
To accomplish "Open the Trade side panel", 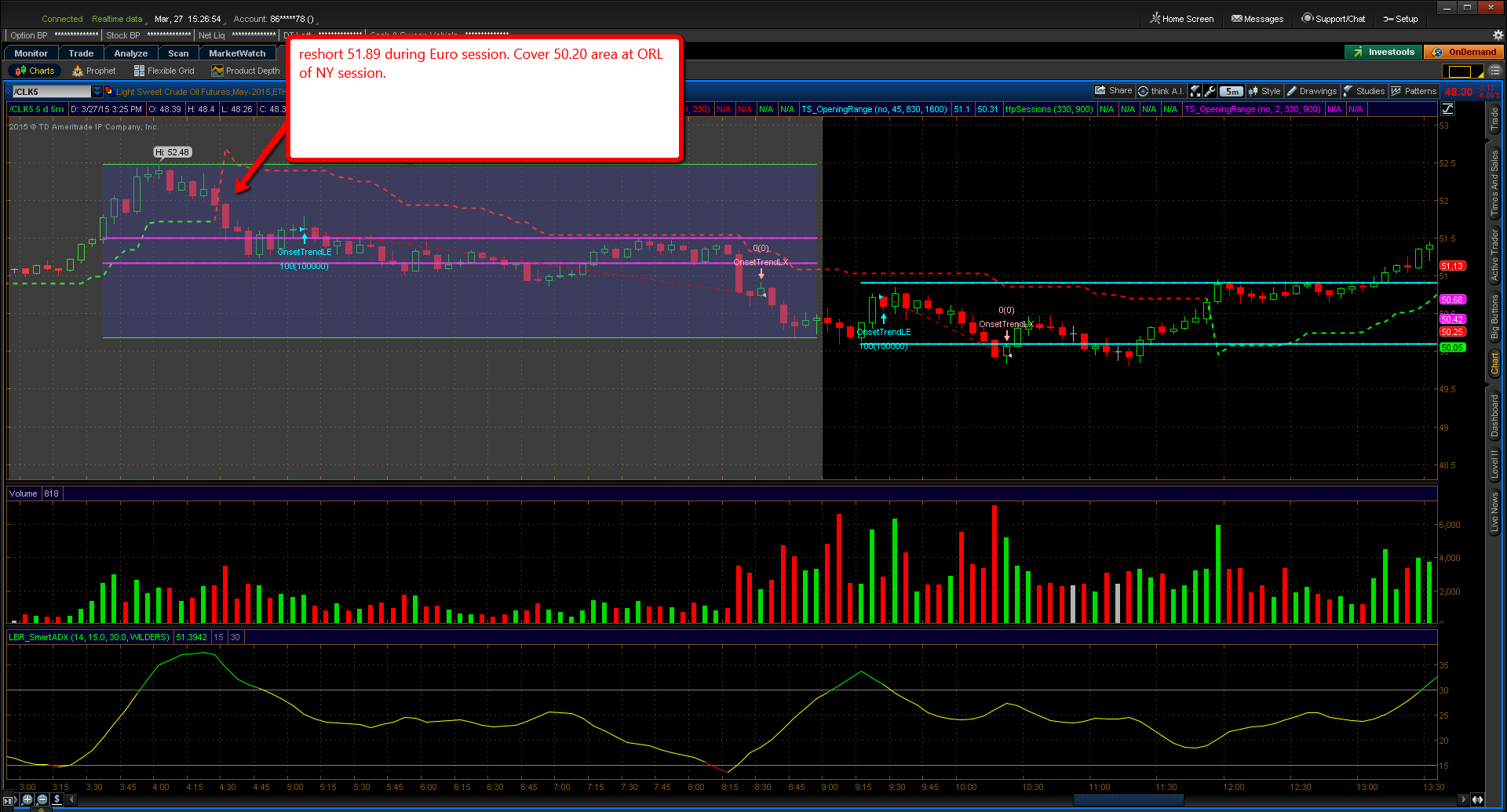I will 1494,119.
